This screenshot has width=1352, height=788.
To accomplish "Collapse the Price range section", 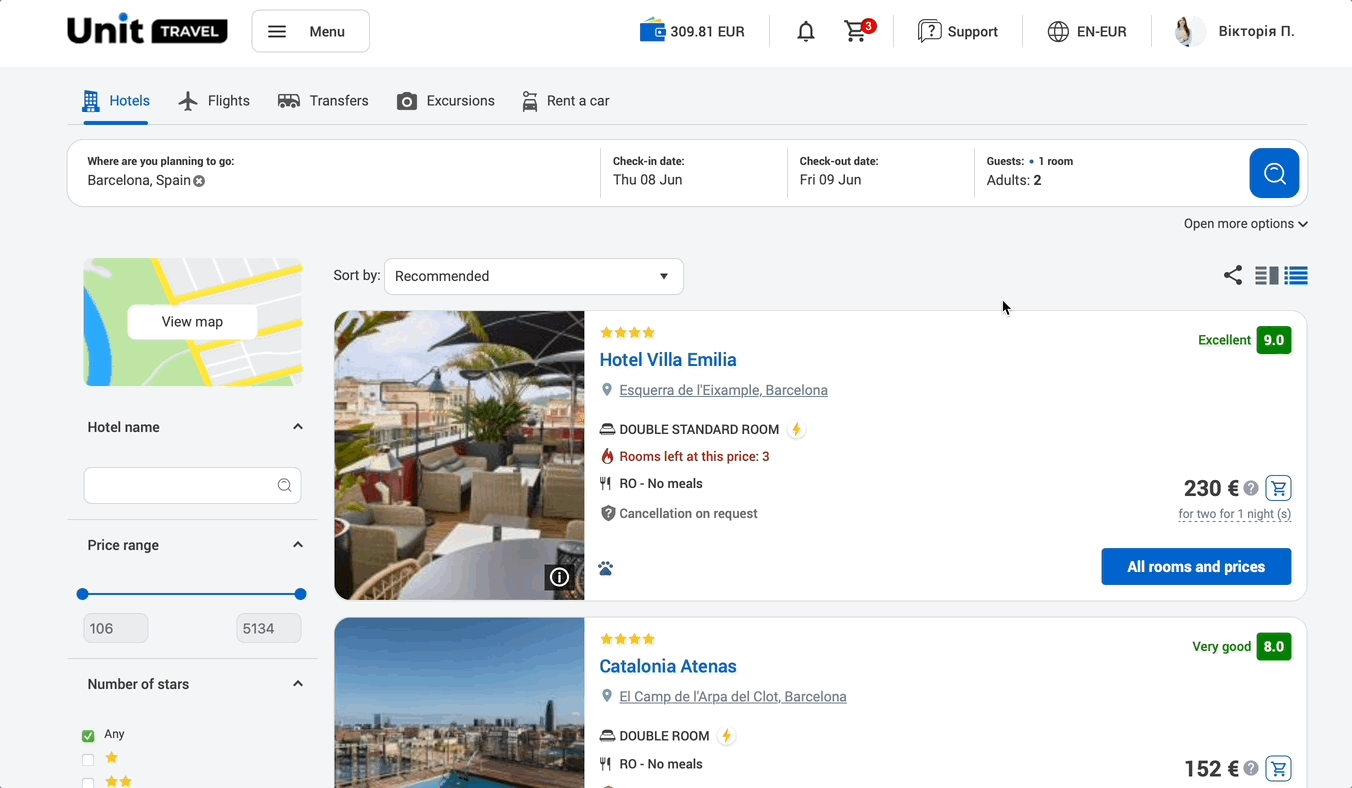I will tap(297, 545).
